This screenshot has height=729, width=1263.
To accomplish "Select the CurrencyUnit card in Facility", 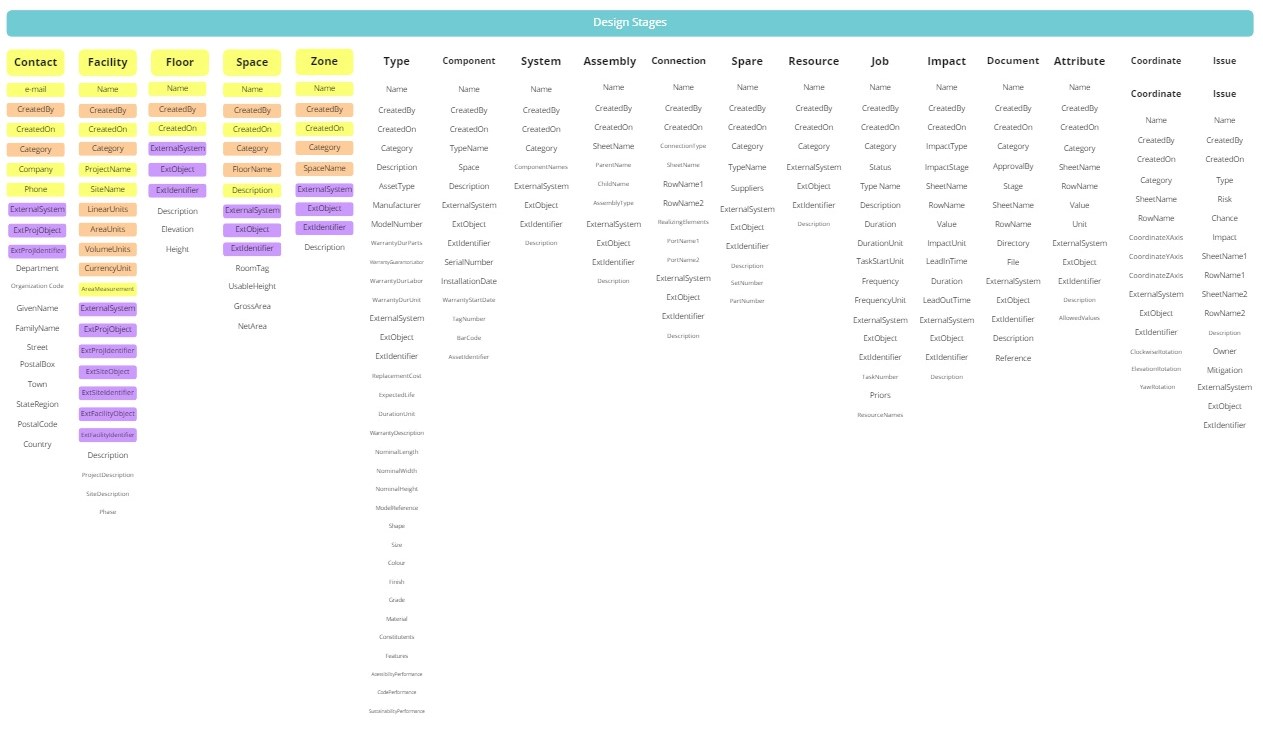I will point(108,269).
